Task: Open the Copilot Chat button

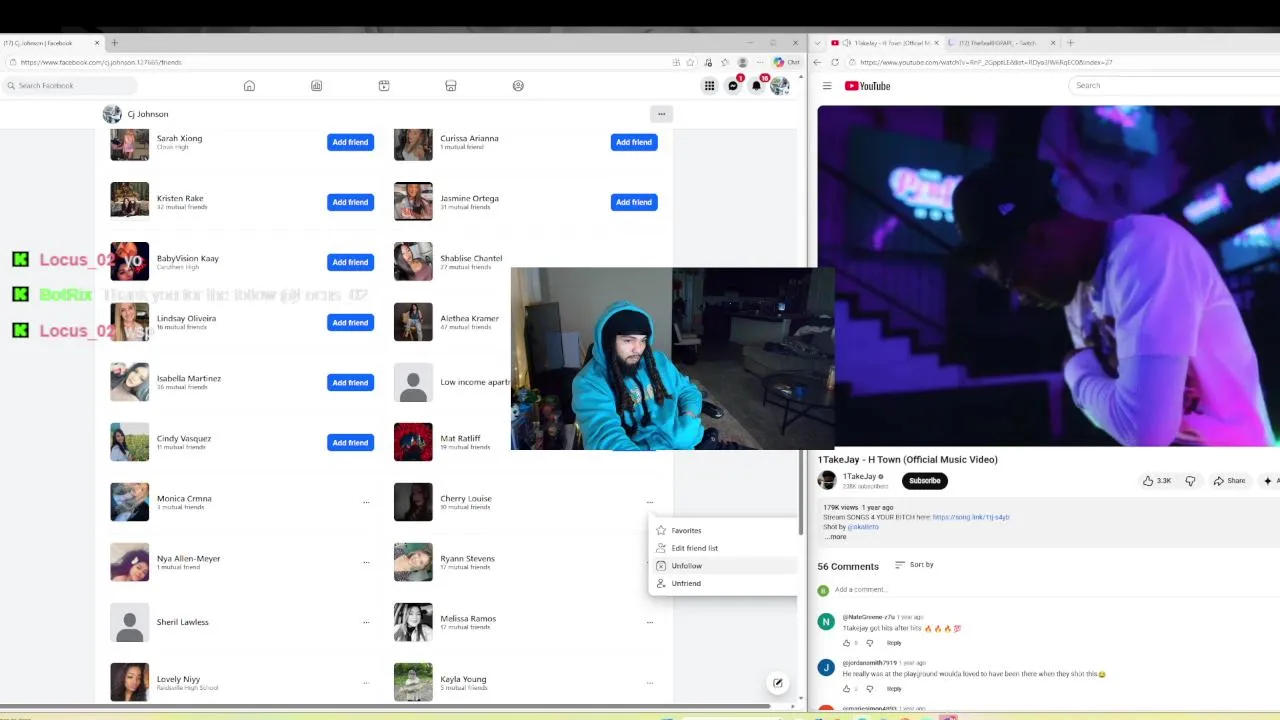Action: tap(786, 62)
